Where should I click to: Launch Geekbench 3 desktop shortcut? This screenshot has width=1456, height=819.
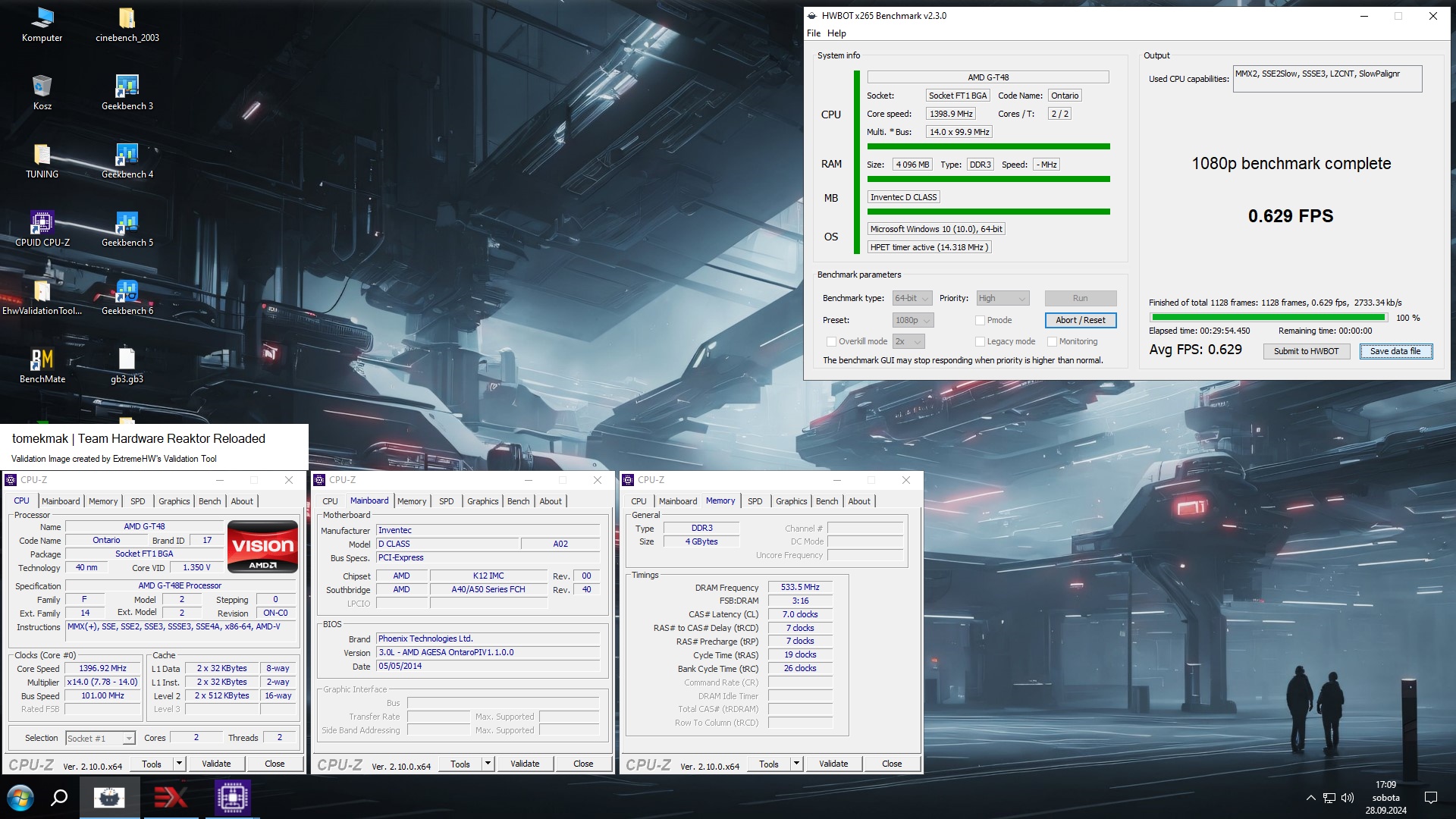pos(127,93)
